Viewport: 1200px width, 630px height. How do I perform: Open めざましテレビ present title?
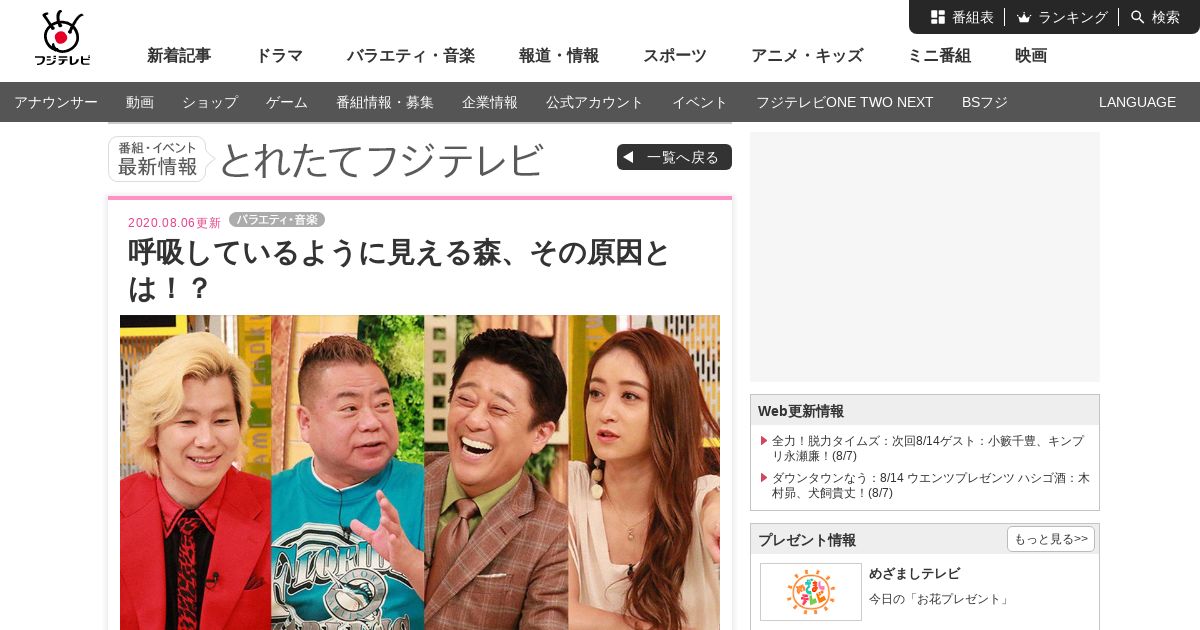pyautogui.click(x=914, y=574)
